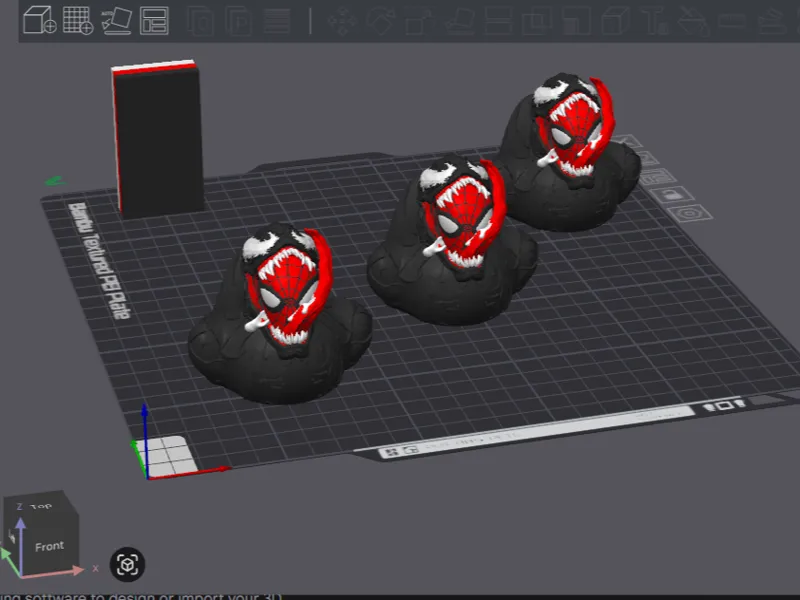Select the middle Spider-Venom duck model
800x600 pixels.
pos(452,241)
